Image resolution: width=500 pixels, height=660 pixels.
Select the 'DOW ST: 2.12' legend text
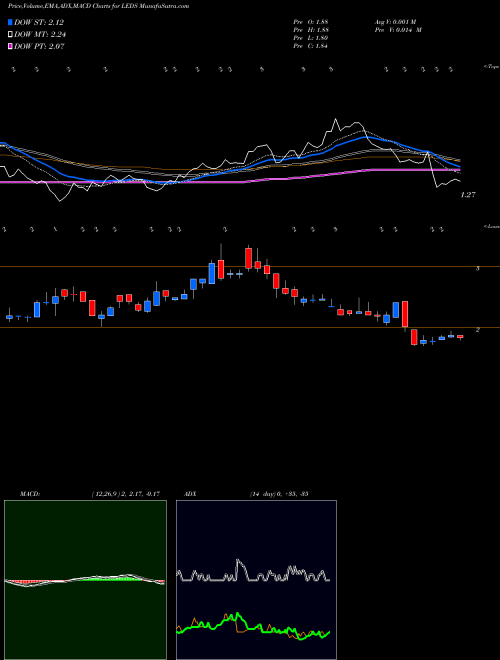click(x=39, y=23)
